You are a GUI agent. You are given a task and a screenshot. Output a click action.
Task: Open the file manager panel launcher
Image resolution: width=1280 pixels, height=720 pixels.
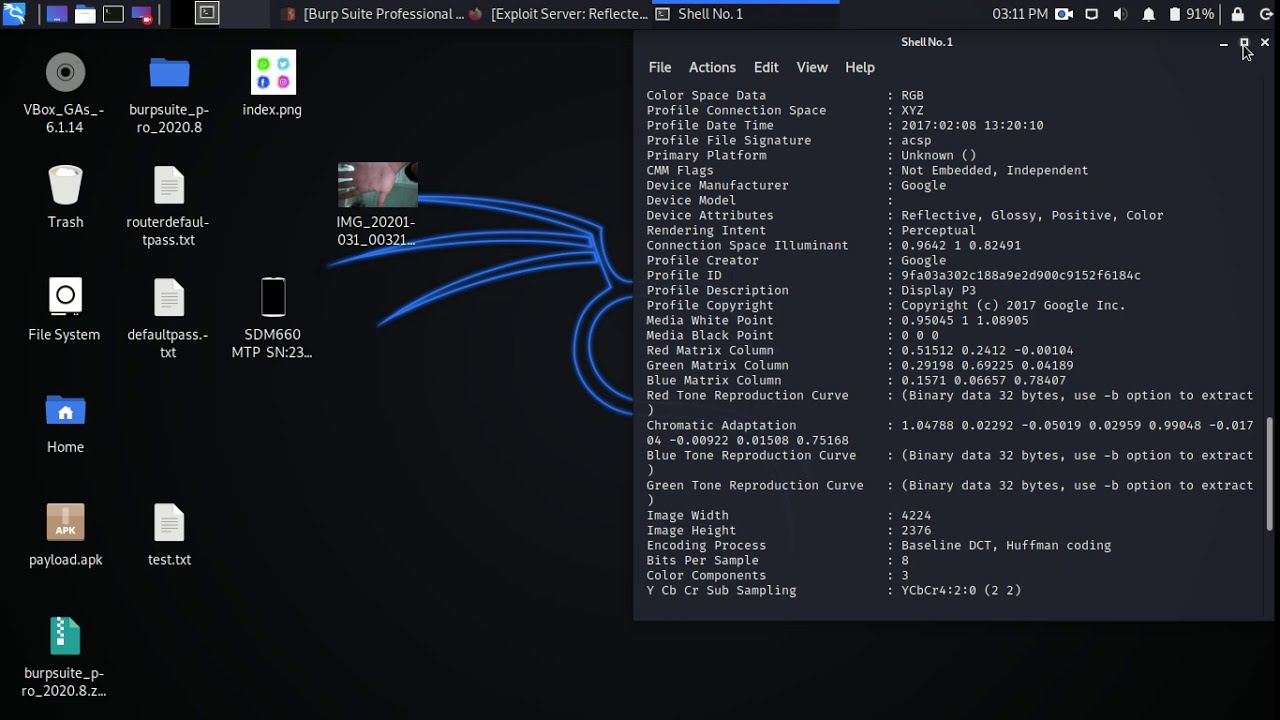click(85, 14)
